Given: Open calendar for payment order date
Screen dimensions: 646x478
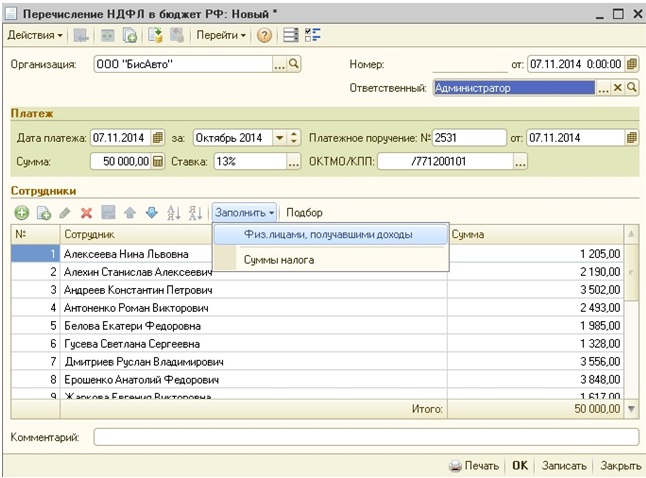Looking at the screenshot, I should pos(632,138).
